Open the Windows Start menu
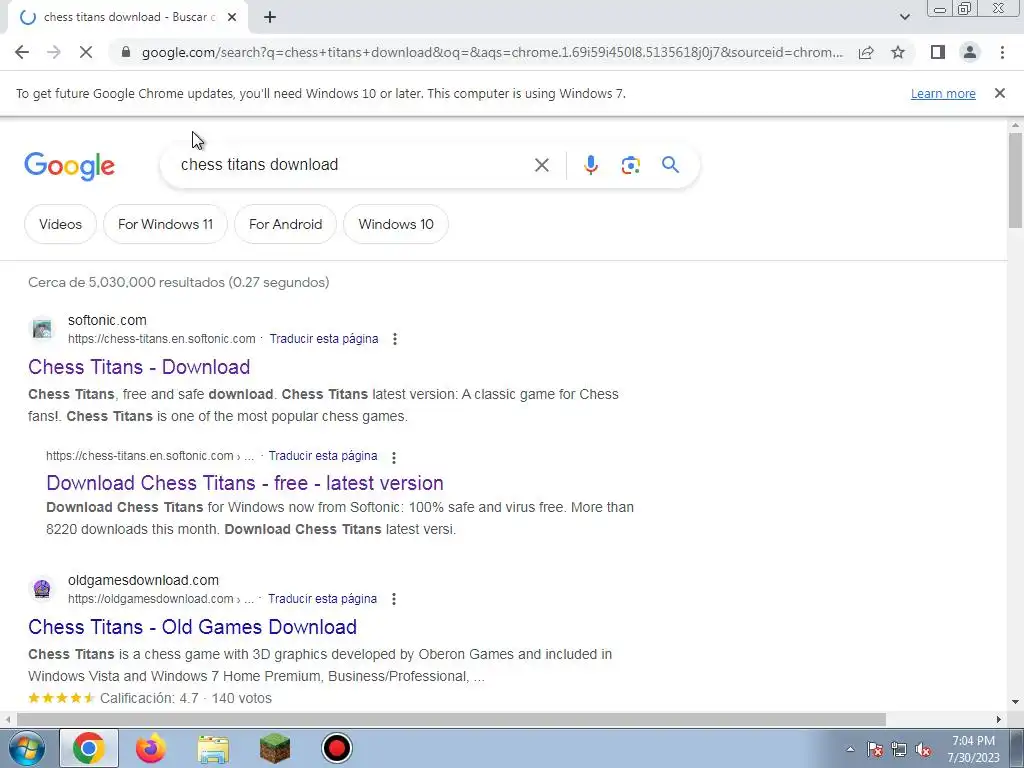Viewport: 1024px width, 768px height. coord(26,748)
